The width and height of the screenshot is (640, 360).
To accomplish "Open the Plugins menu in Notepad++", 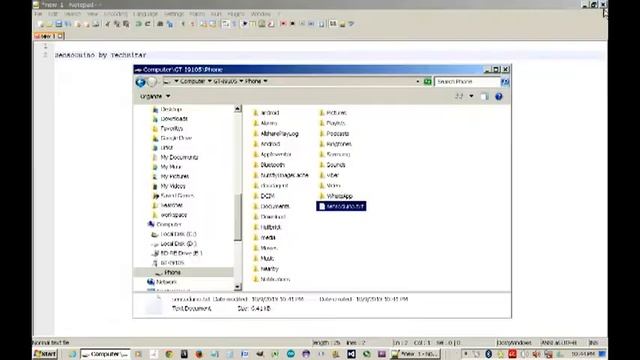I will tap(236, 14).
